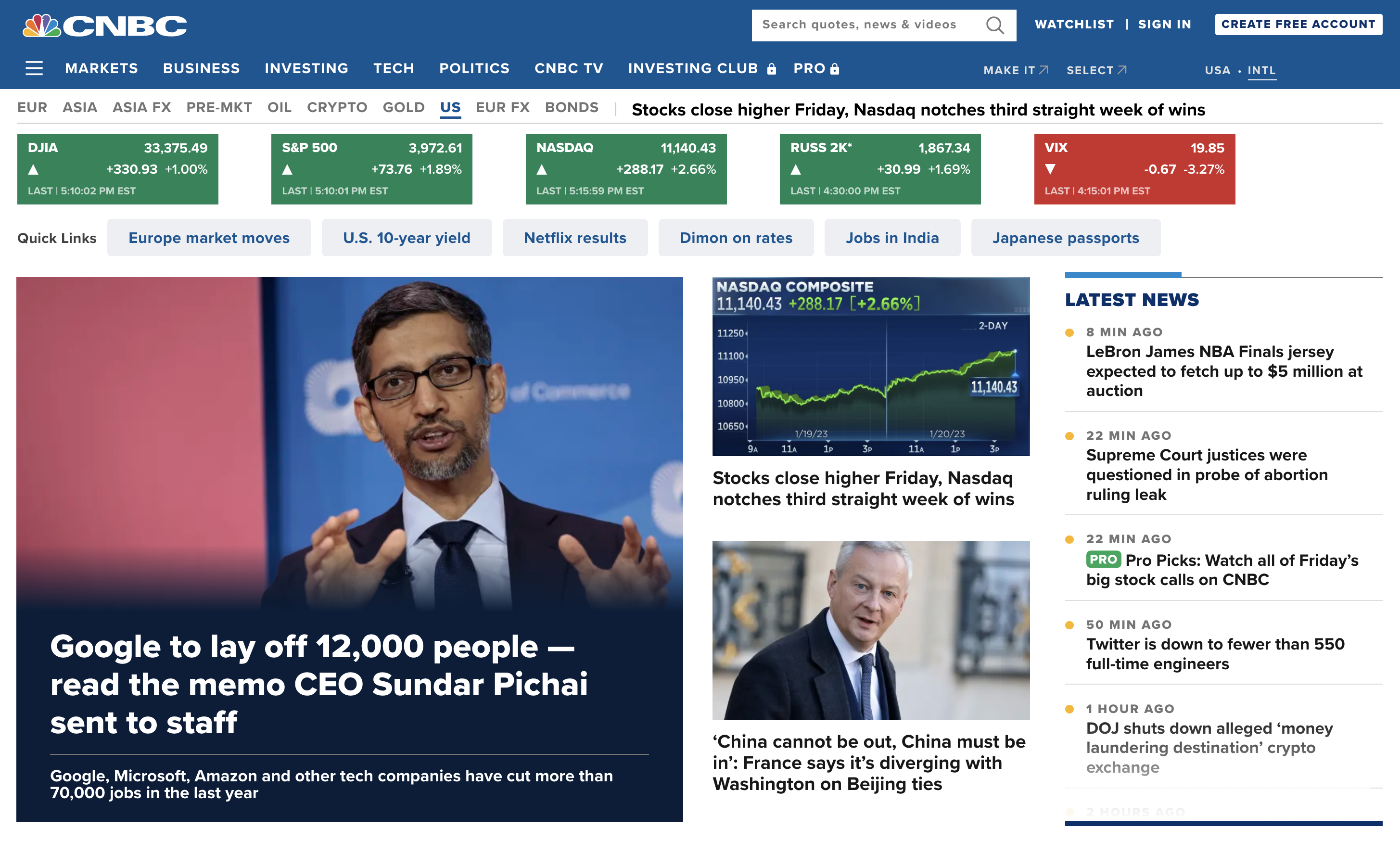This screenshot has width=1400, height=841.
Task: Open the Make It link
Action: [1016, 70]
